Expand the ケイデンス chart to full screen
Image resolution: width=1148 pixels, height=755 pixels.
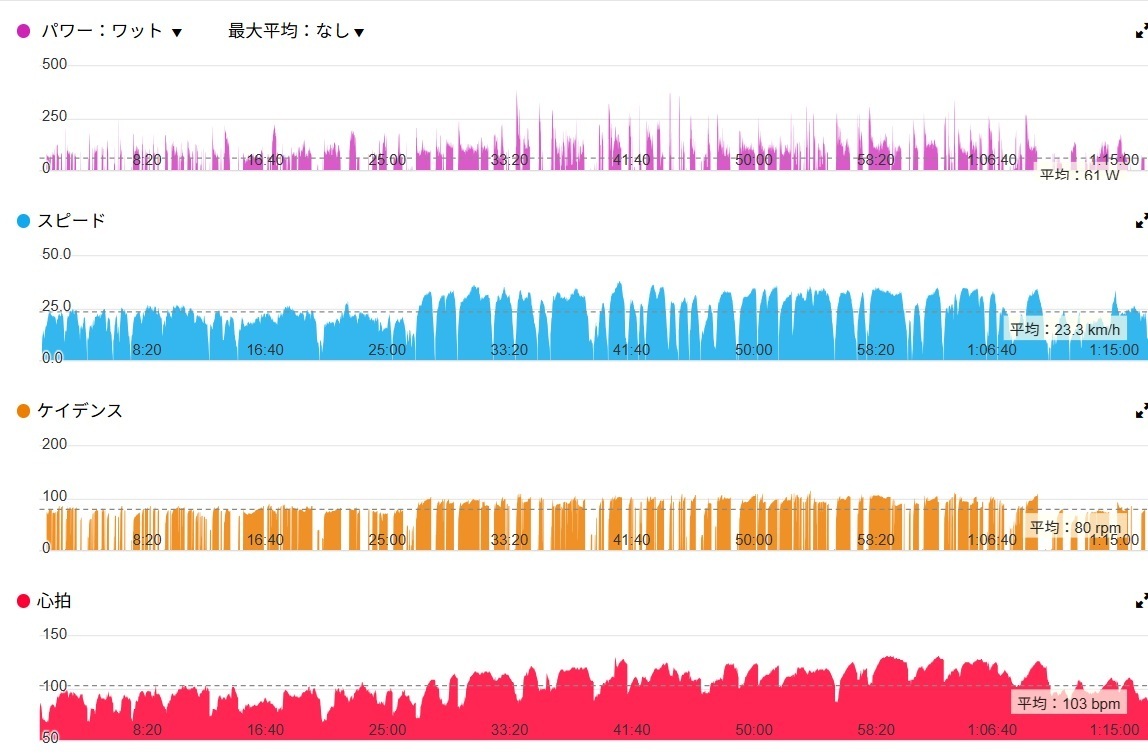coord(1141,411)
